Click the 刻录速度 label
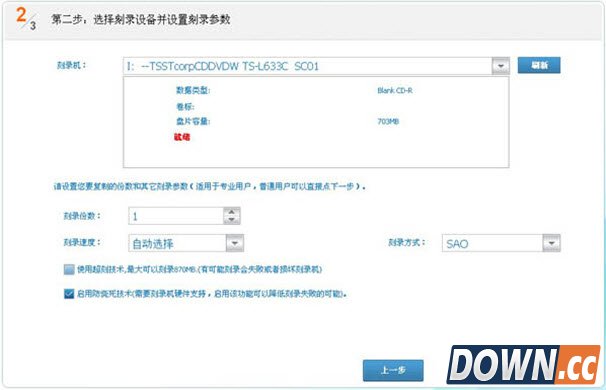The image size is (606, 390). [x=82, y=242]
